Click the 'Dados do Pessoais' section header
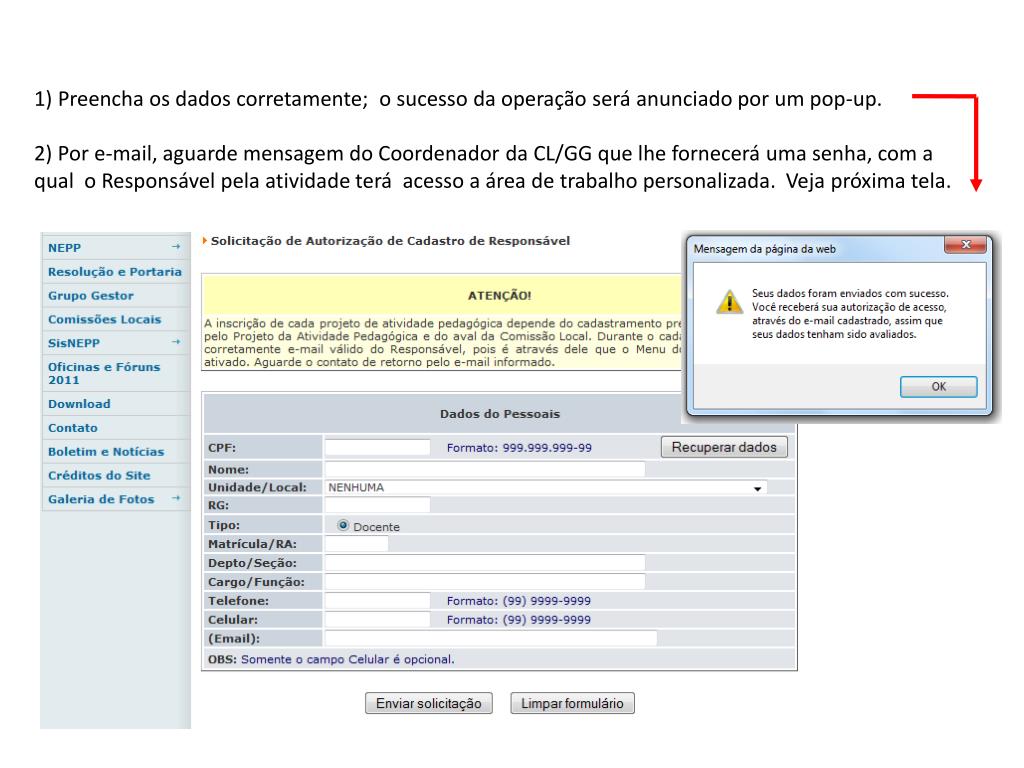1024x768 pixels. 500,414
